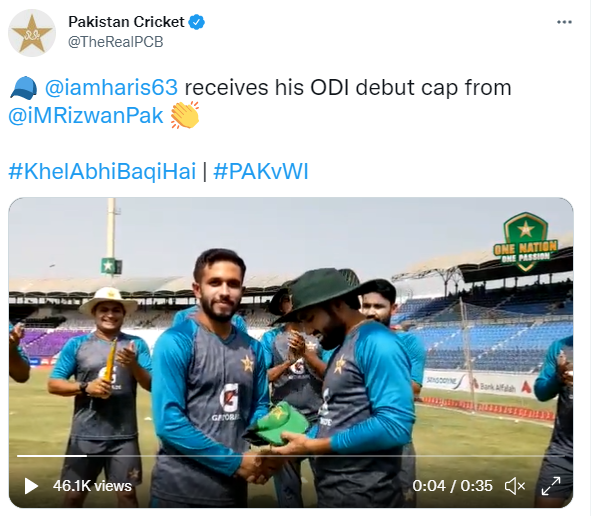595x516 pixels.
Task: Play the video using the play button
Action: click(31, 486)
